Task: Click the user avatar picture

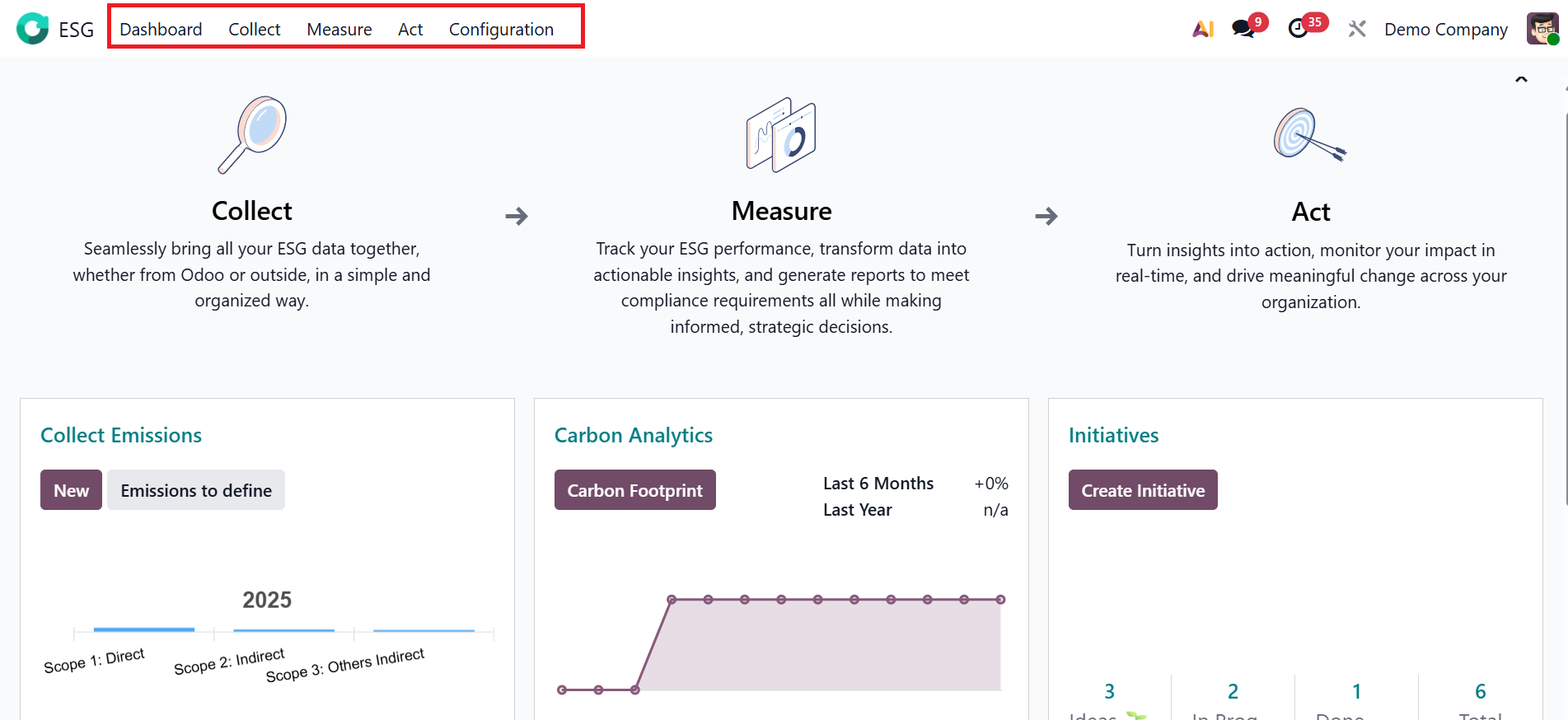Action: click(x=1541, y=29)
